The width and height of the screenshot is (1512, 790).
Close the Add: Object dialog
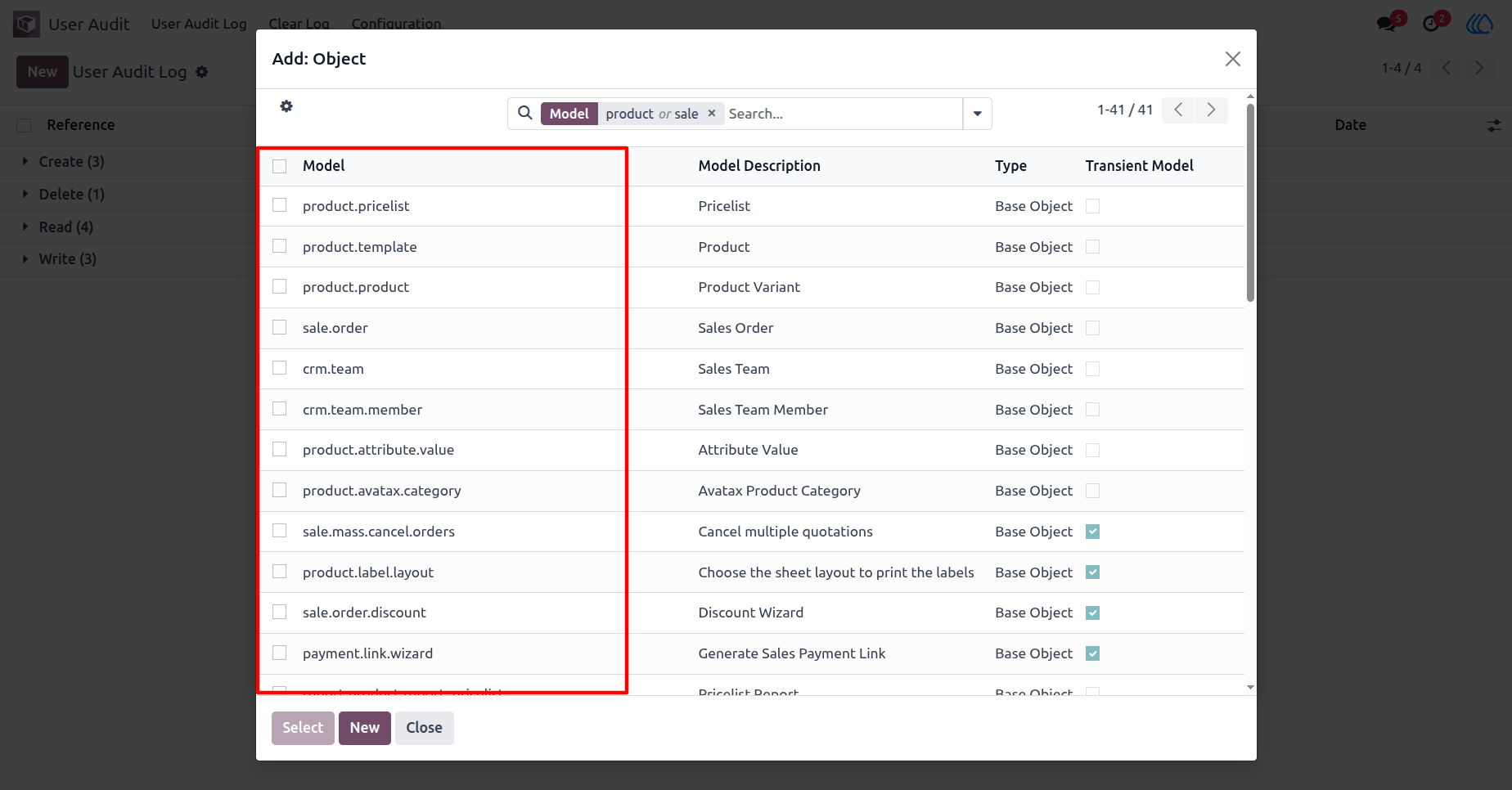click(1233, 59)
